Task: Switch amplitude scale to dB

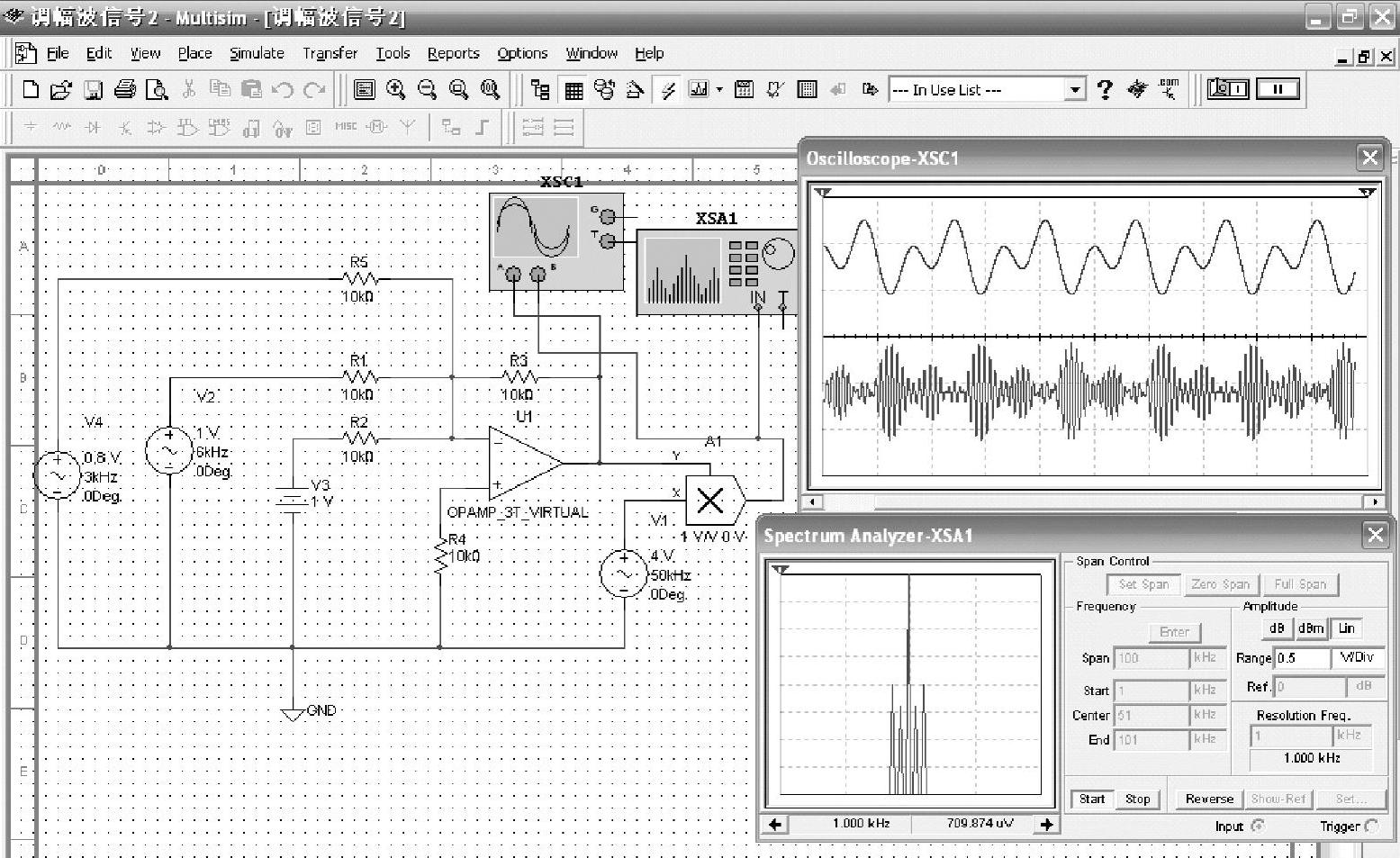Action: pyautogui.click(x=1276, y=628)
